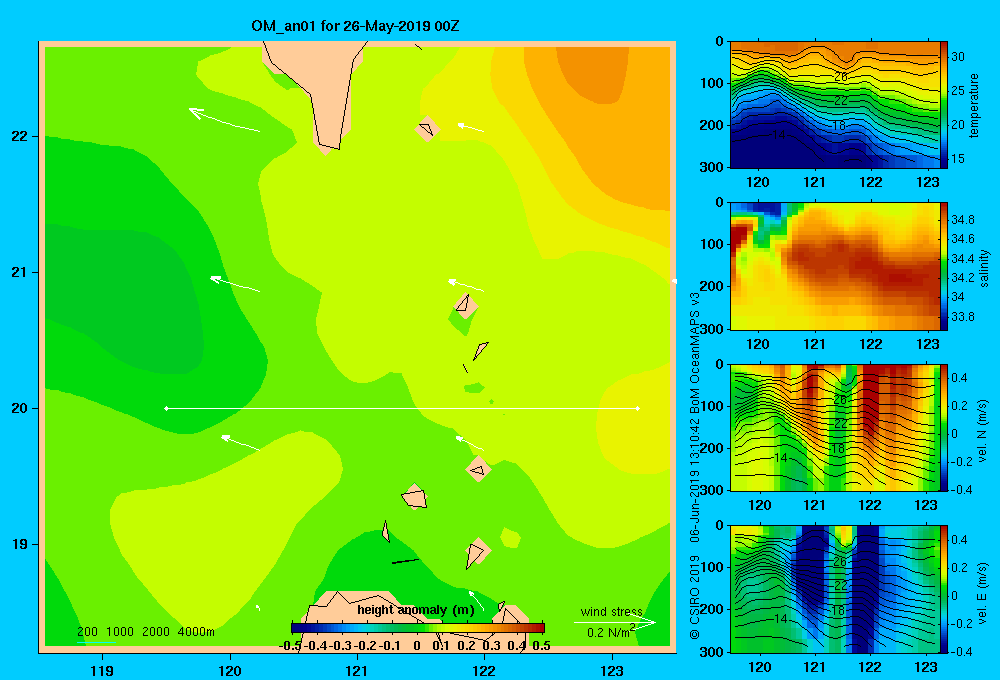Open the eastward velocity section plot
The height and width of the screenshot is (680, 1000).
[835, 589]
